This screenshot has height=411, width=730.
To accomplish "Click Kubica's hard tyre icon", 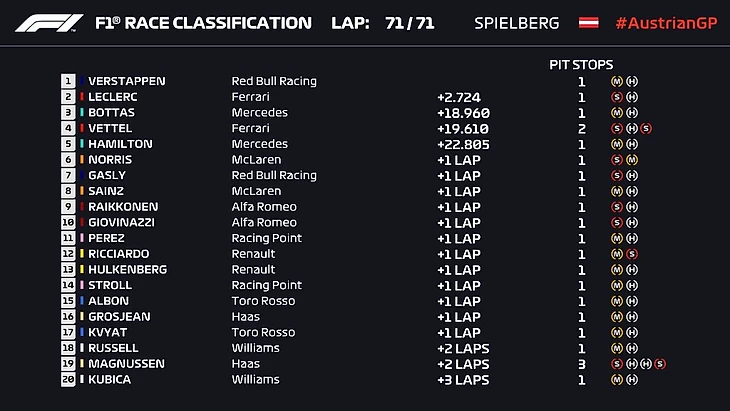I will click(632, 380).
